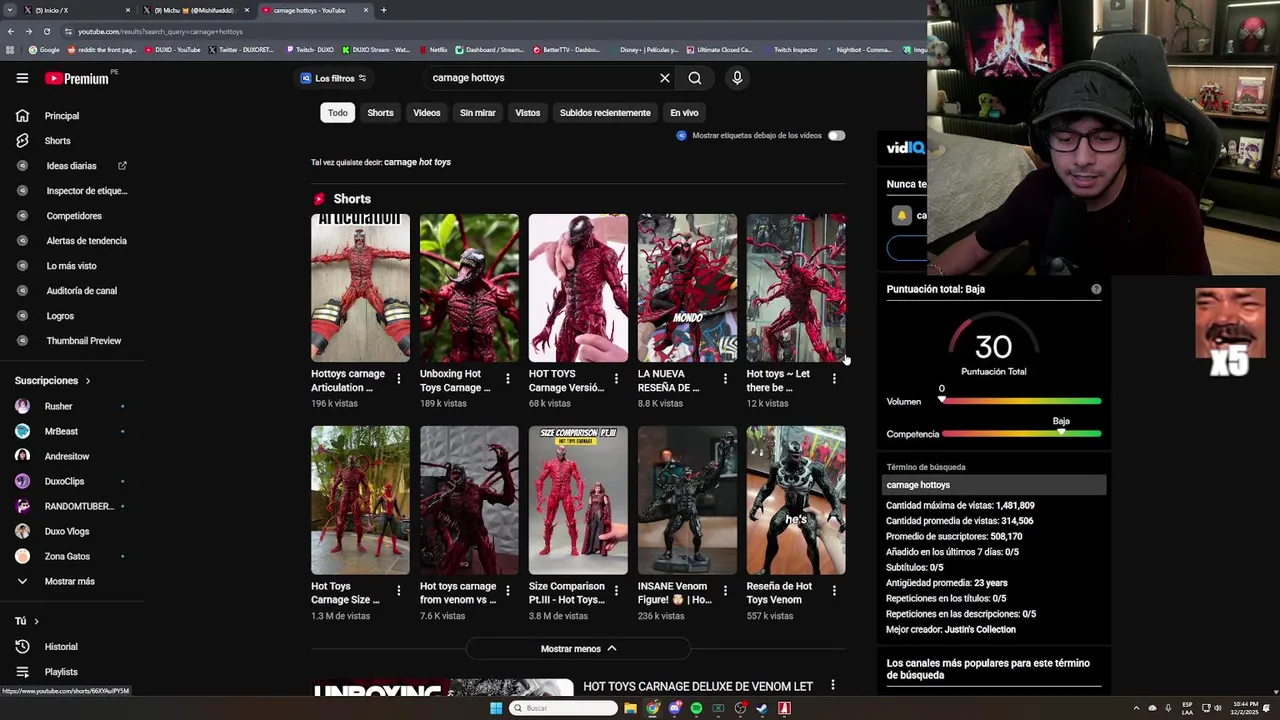
Task: Select the Todo filter chip
Action: coord(338,113)
